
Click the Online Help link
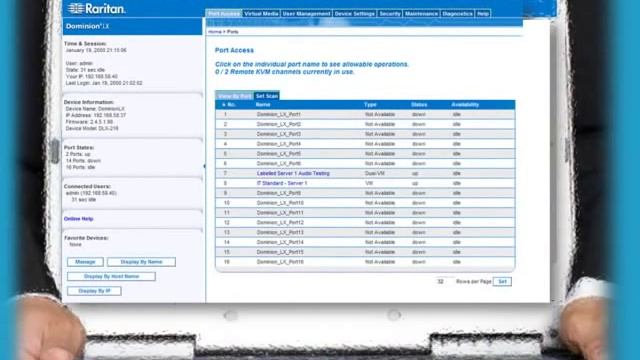pyautogui.click(x=78, y=219)
